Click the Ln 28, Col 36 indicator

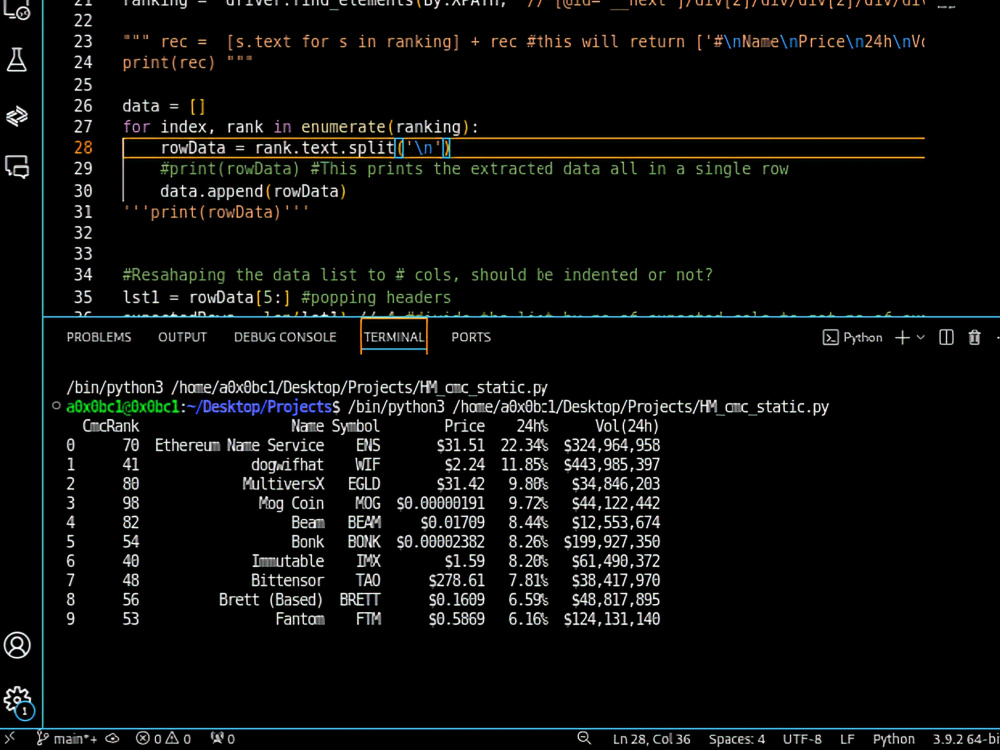coord(651,739)
